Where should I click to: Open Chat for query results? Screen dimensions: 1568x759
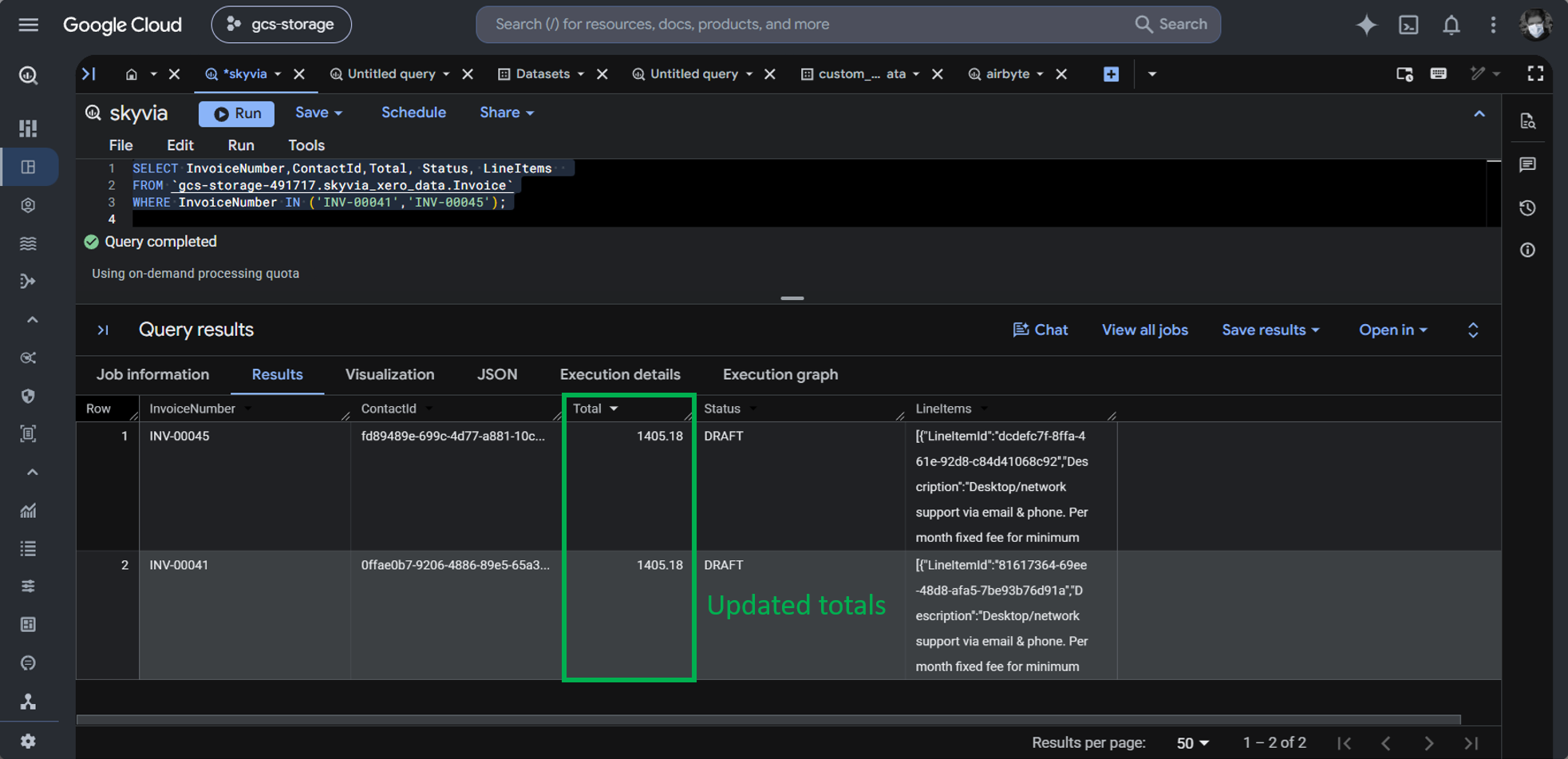(x=1040, y=330)
